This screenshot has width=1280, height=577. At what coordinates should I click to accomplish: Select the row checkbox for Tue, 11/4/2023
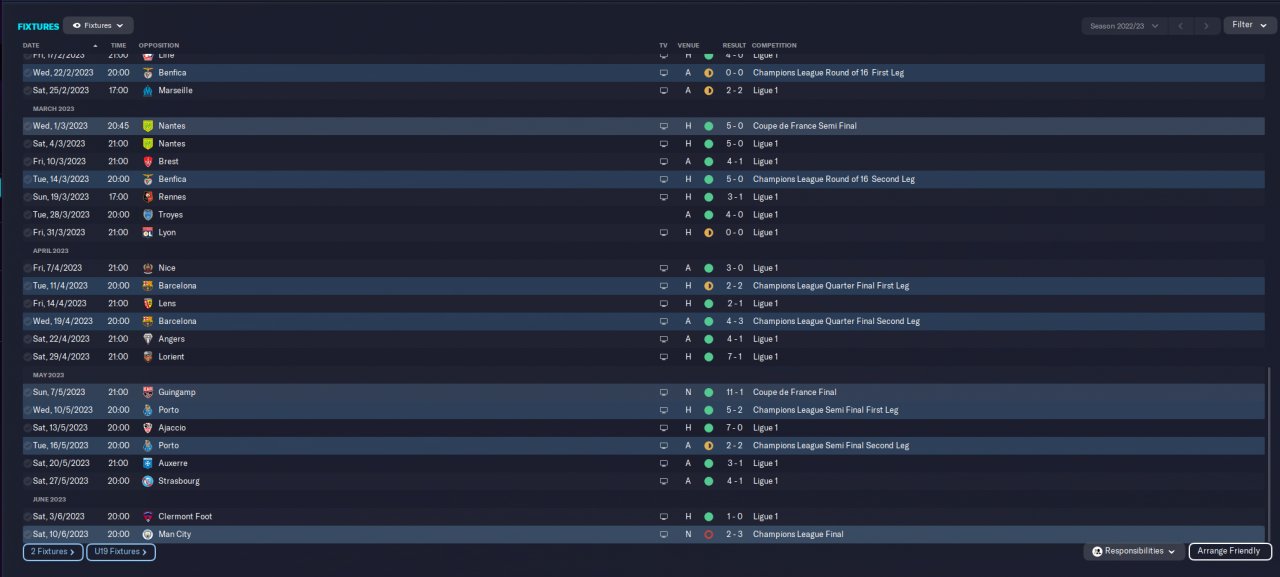pyautogui.click(x=27, y=286)
